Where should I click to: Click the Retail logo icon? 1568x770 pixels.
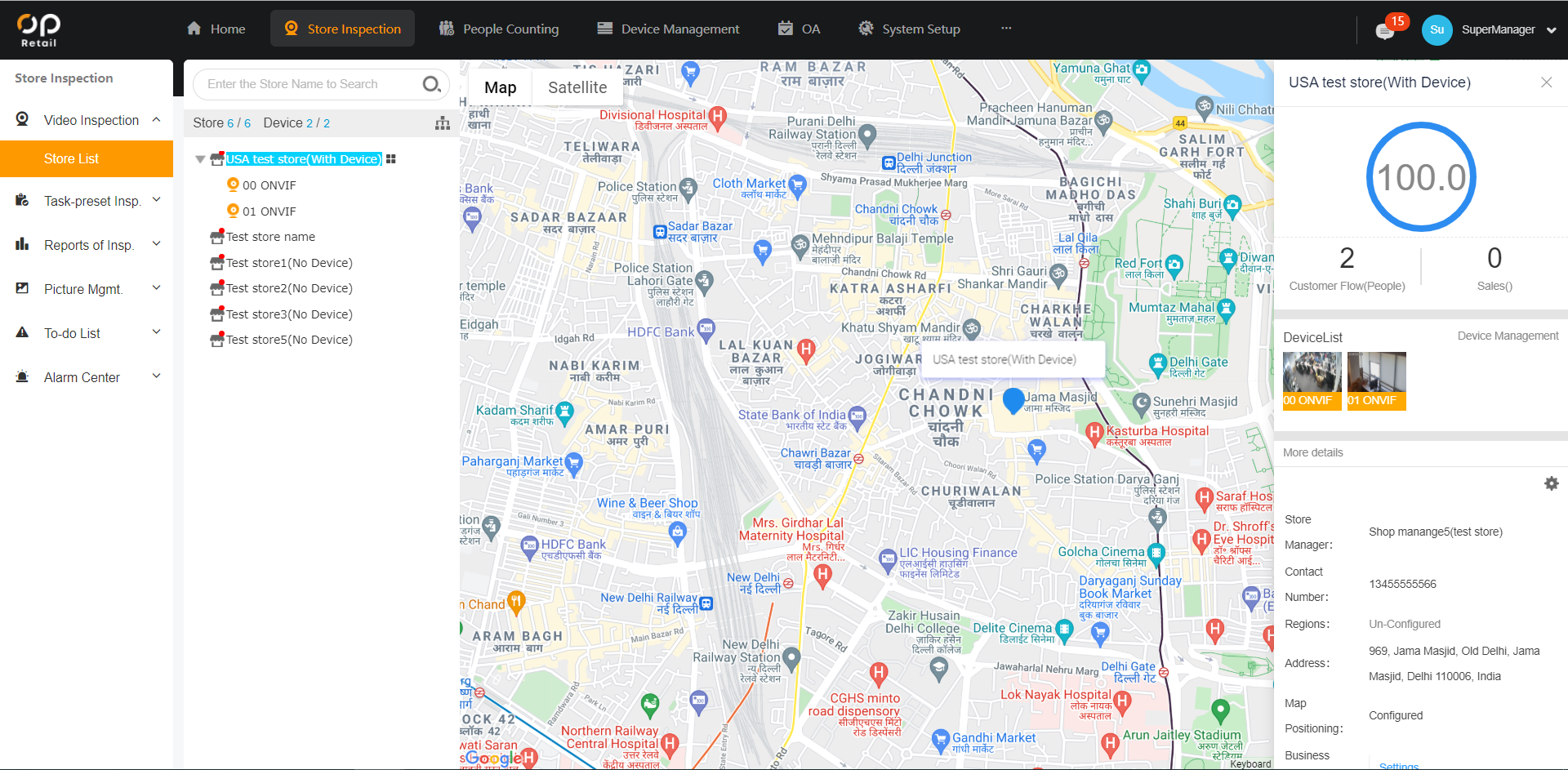[38, 29]
